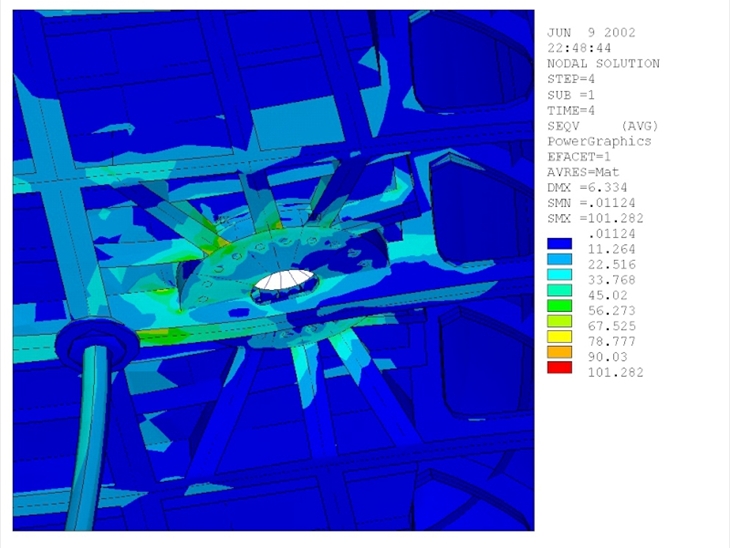This screenshot has height=548, width=730.
Task: Click the cyan legend swatch
Action: [559, 274]
